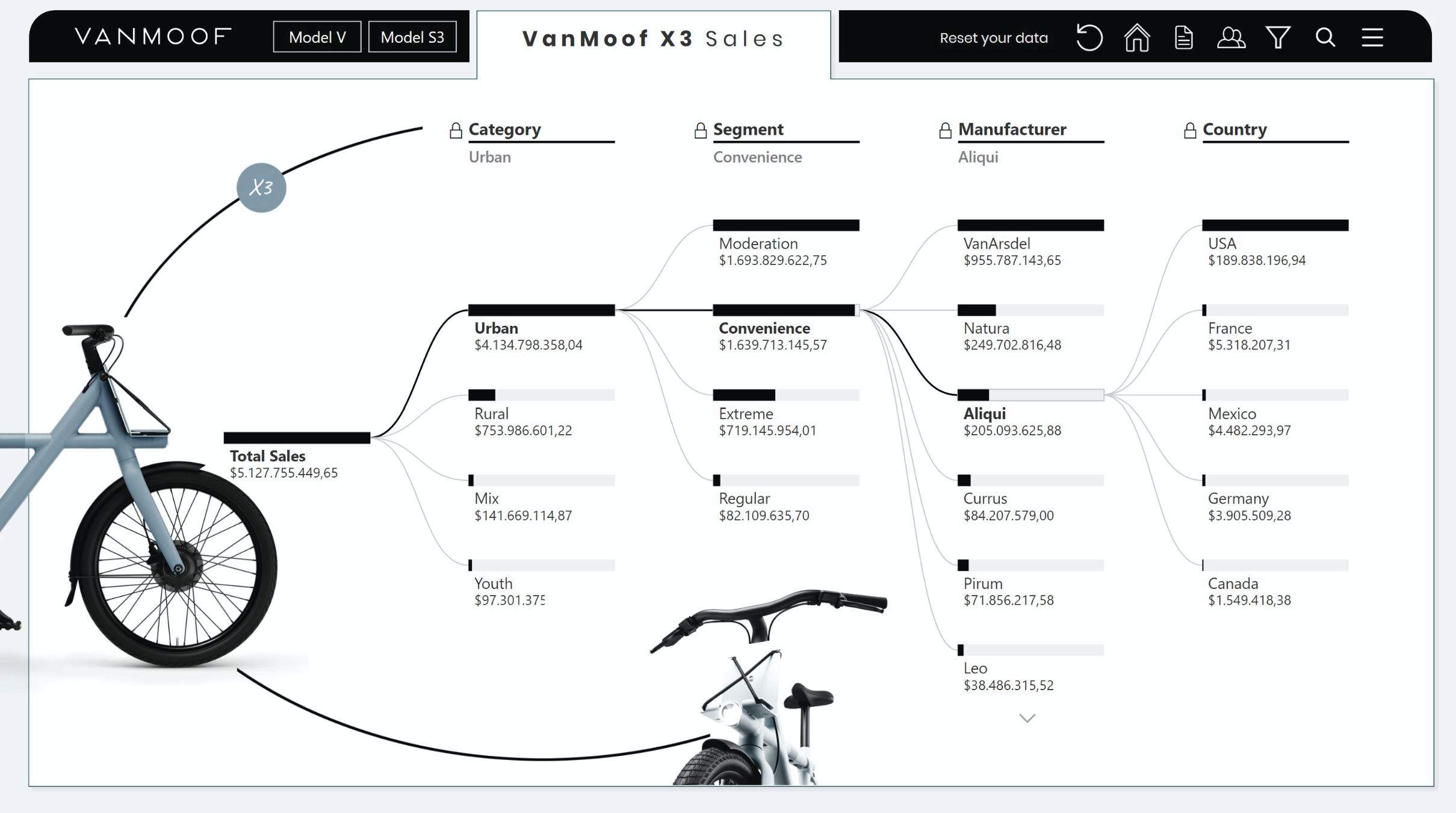Toggle the lock beside Segment
This screenshot has height=813, width=1456.
pyautogui.click(x=700, y=130)
